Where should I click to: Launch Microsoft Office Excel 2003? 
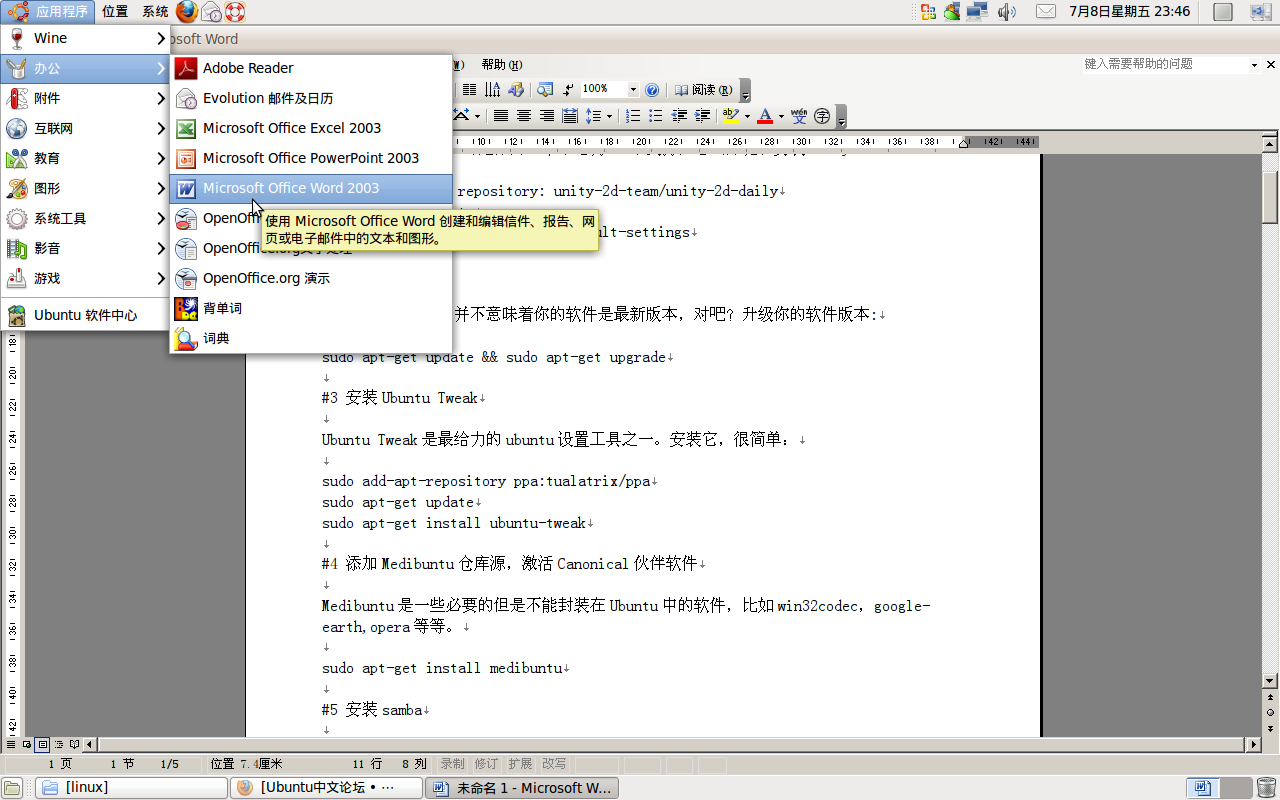311,128
